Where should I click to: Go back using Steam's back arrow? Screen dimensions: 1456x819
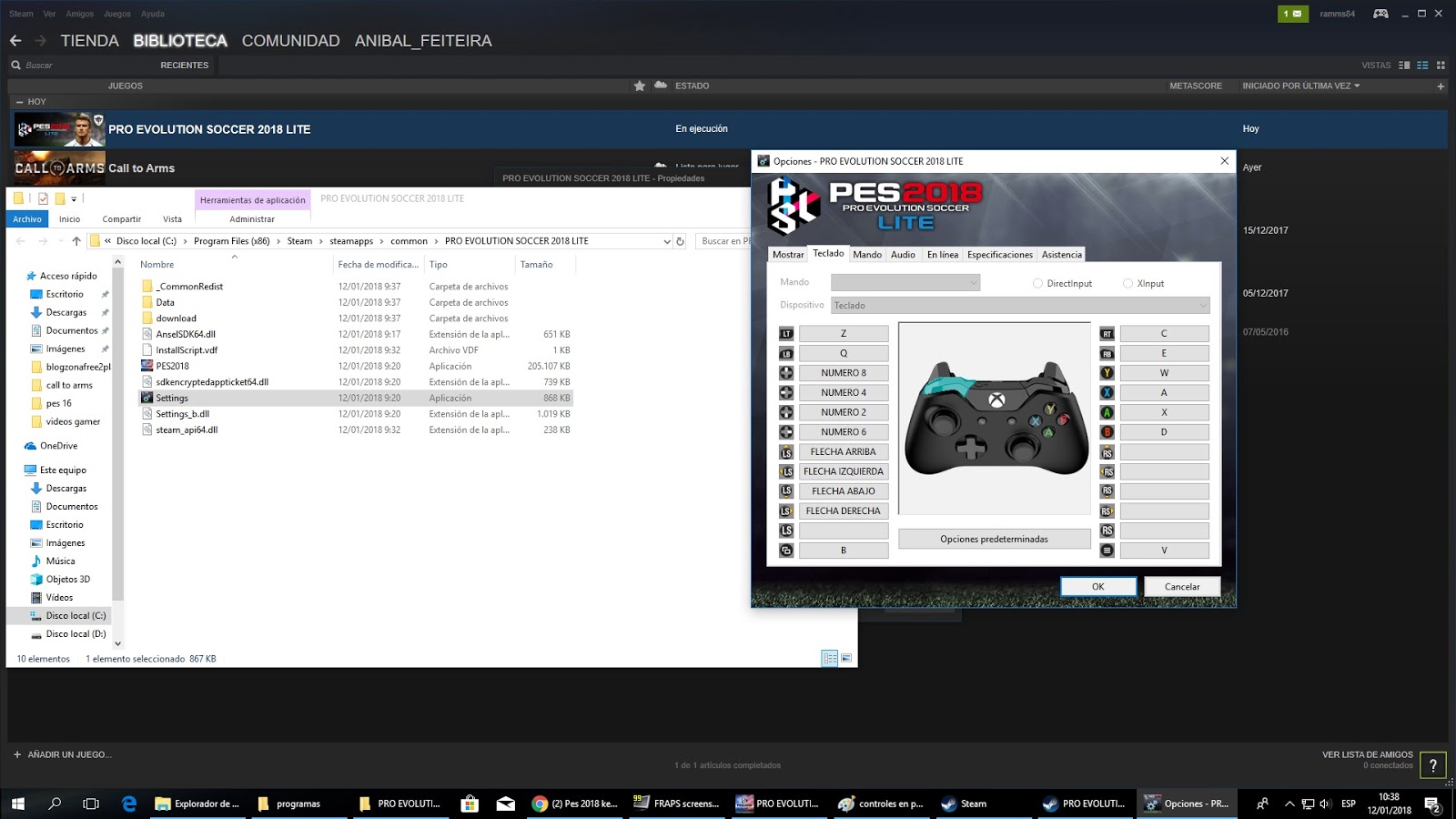pos(15,41)
